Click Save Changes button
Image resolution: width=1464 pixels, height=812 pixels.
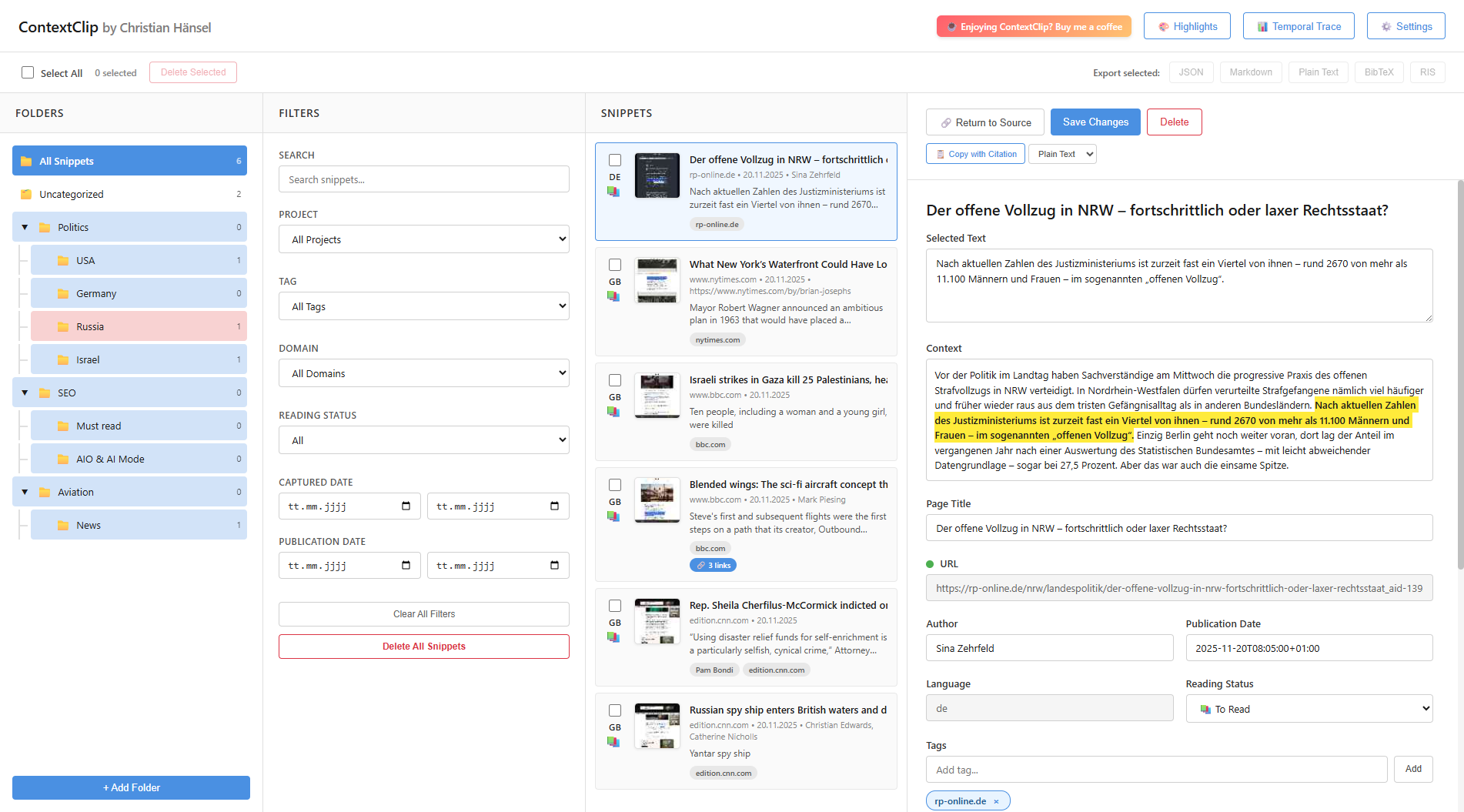click(x=1095, y=122)
